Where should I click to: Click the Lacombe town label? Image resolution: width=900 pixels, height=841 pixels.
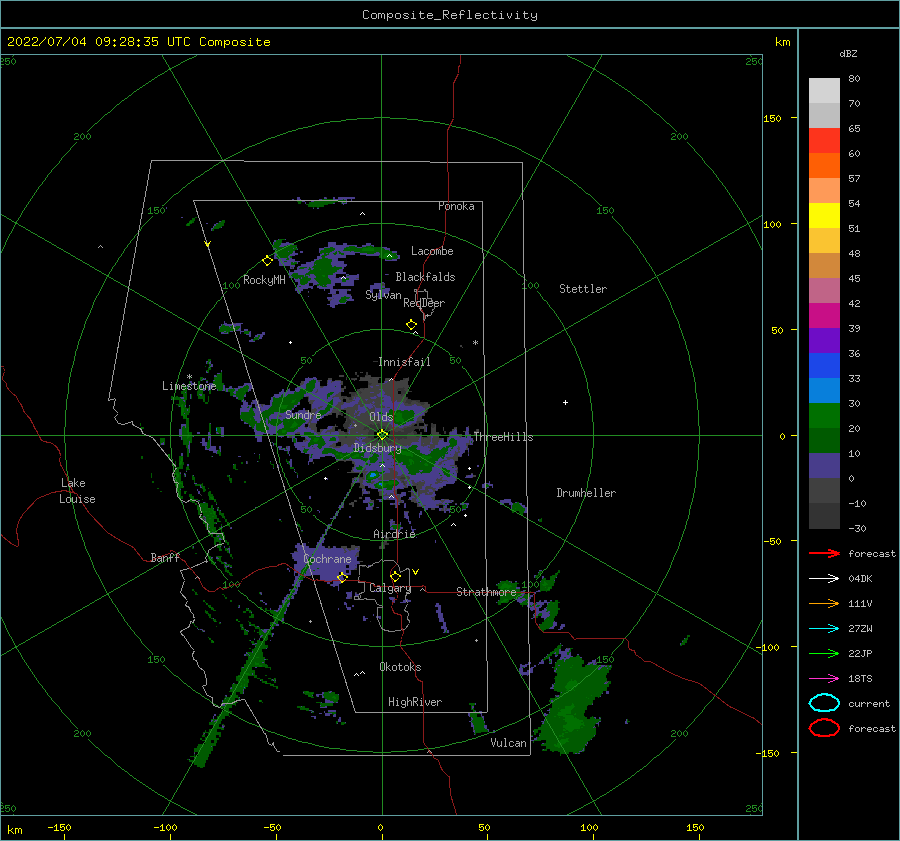pyautogui.click(x=432, y=251)
